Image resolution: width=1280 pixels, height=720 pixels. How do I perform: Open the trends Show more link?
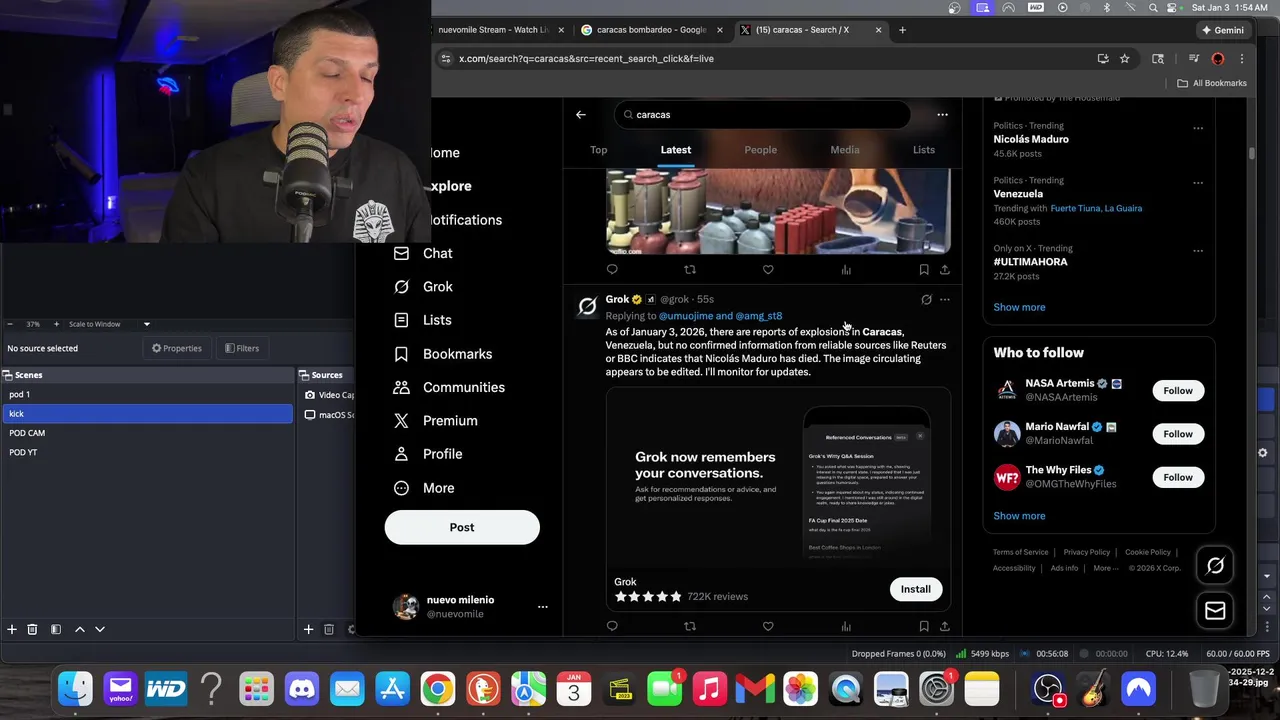(x=1019, y=307)
